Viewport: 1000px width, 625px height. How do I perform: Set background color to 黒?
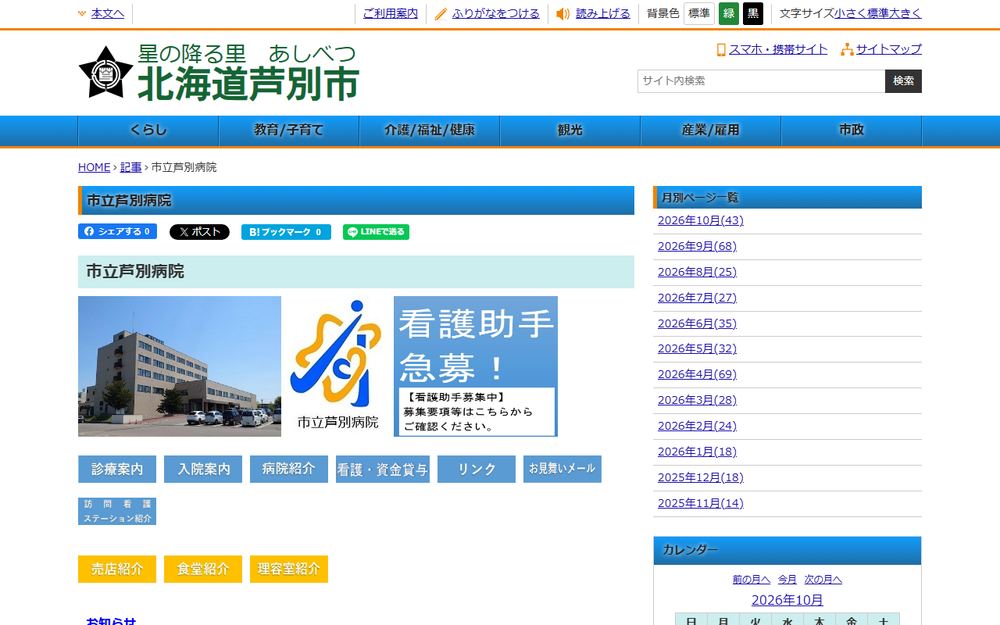pyautogui.click(x=753, y=13)
